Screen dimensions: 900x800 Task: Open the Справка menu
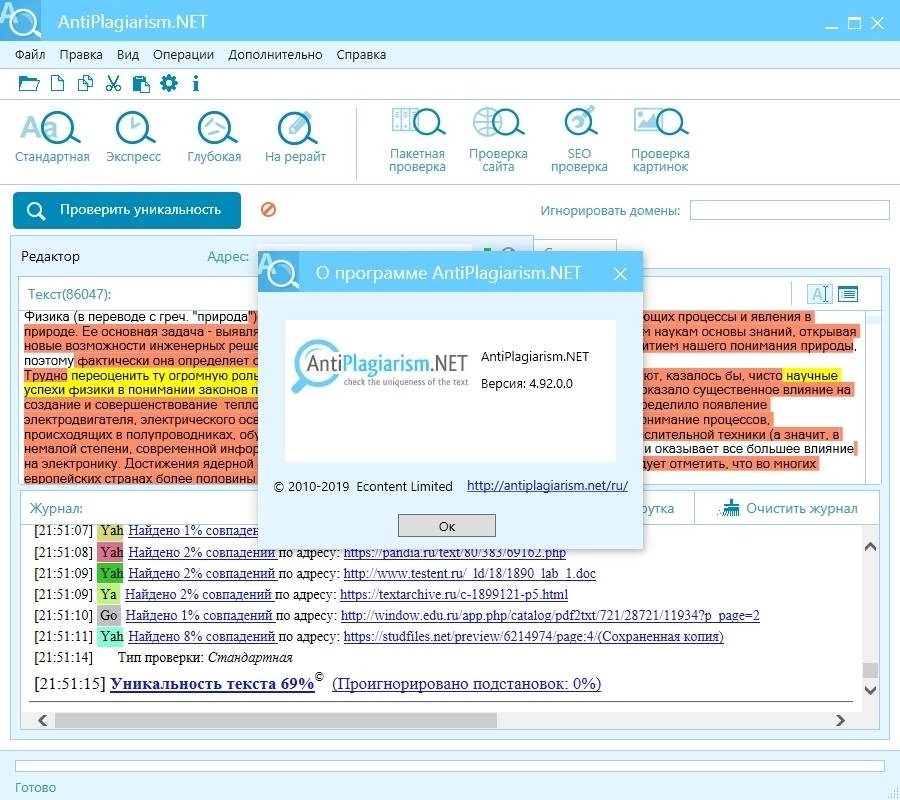(x=361, y=55)
